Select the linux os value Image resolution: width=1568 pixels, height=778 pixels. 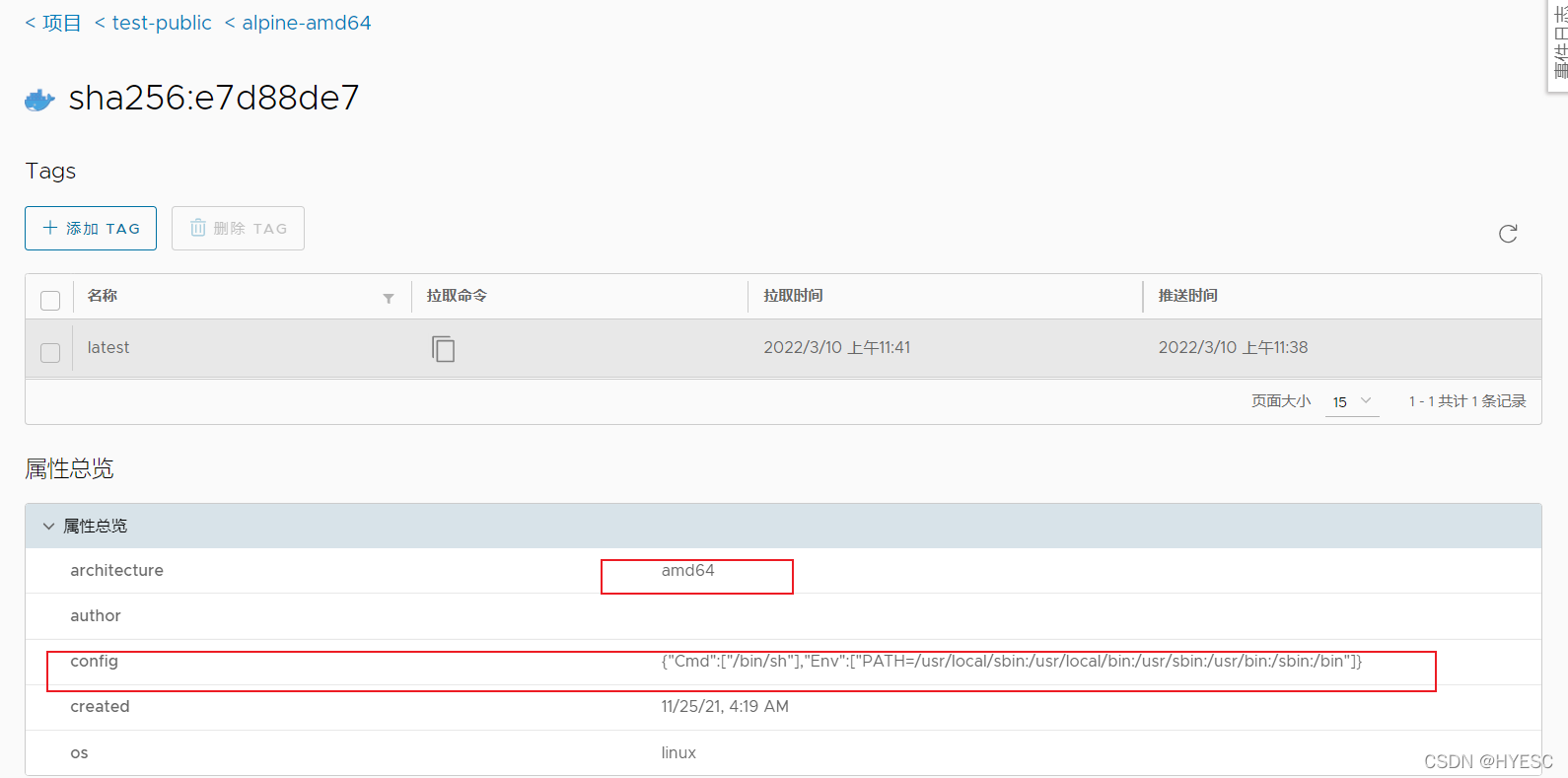678,752
